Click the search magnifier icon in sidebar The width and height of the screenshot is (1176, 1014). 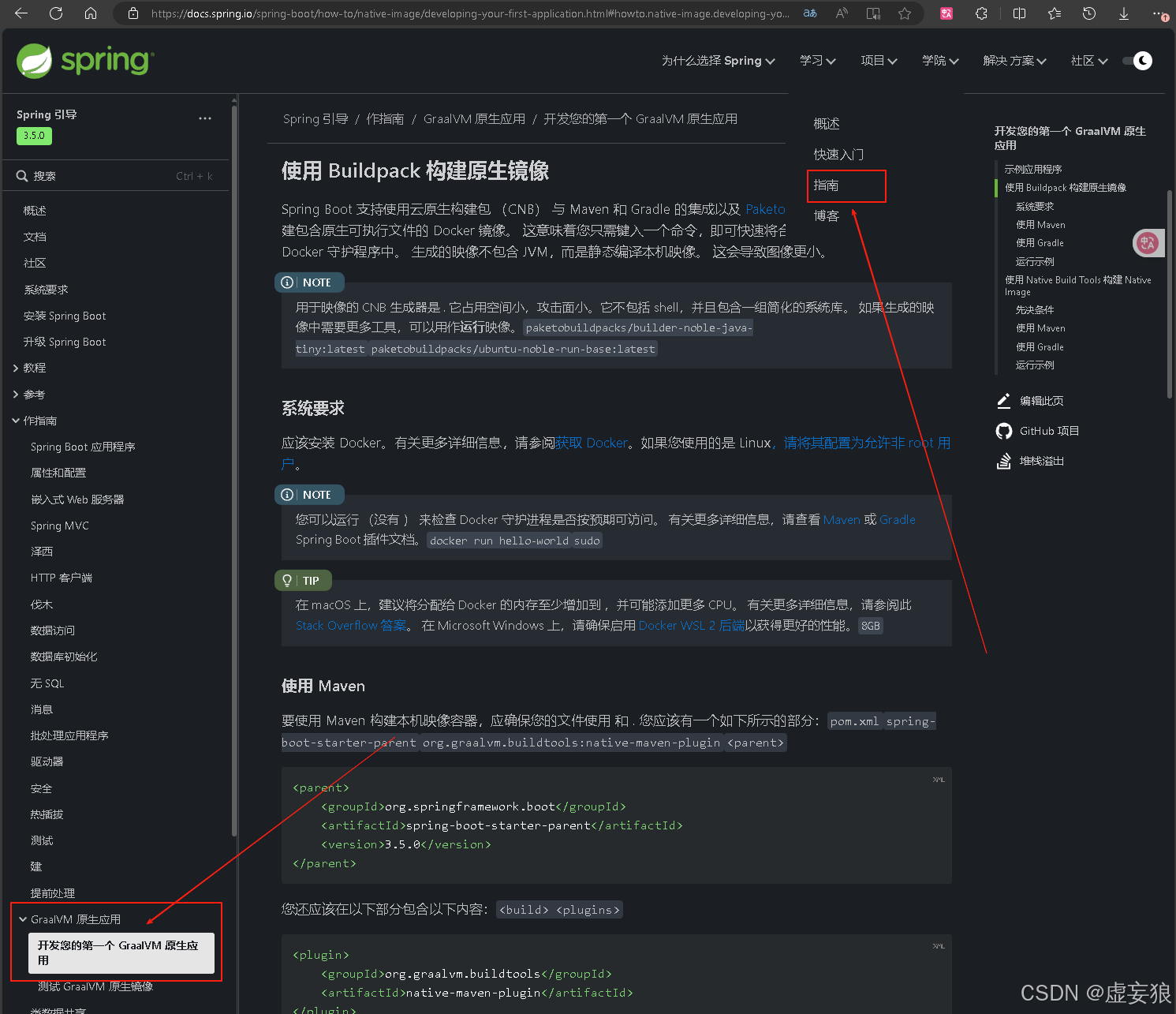coord(22,176)
